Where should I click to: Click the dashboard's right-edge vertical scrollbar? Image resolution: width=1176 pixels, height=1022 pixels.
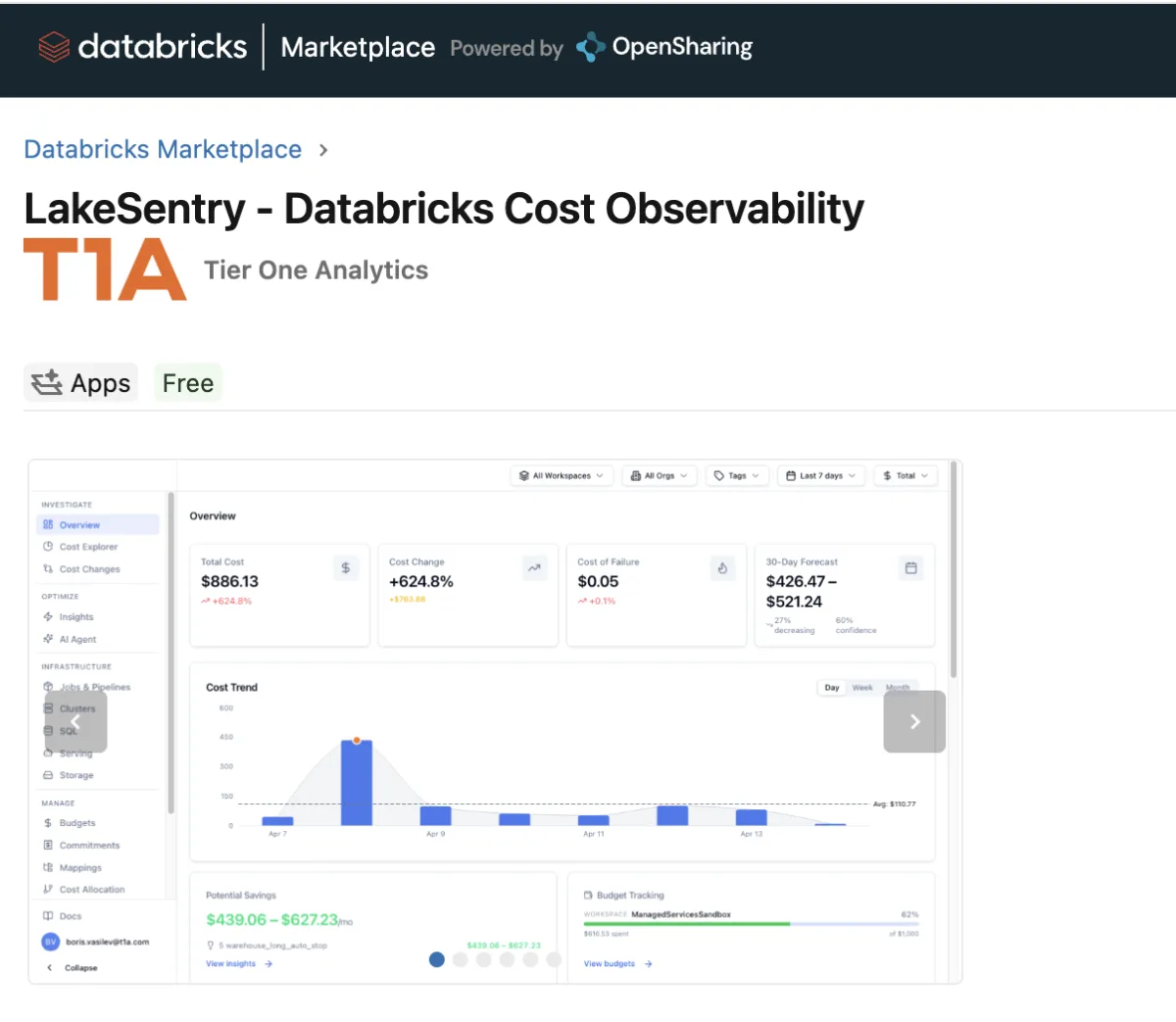tap(953, 570)
